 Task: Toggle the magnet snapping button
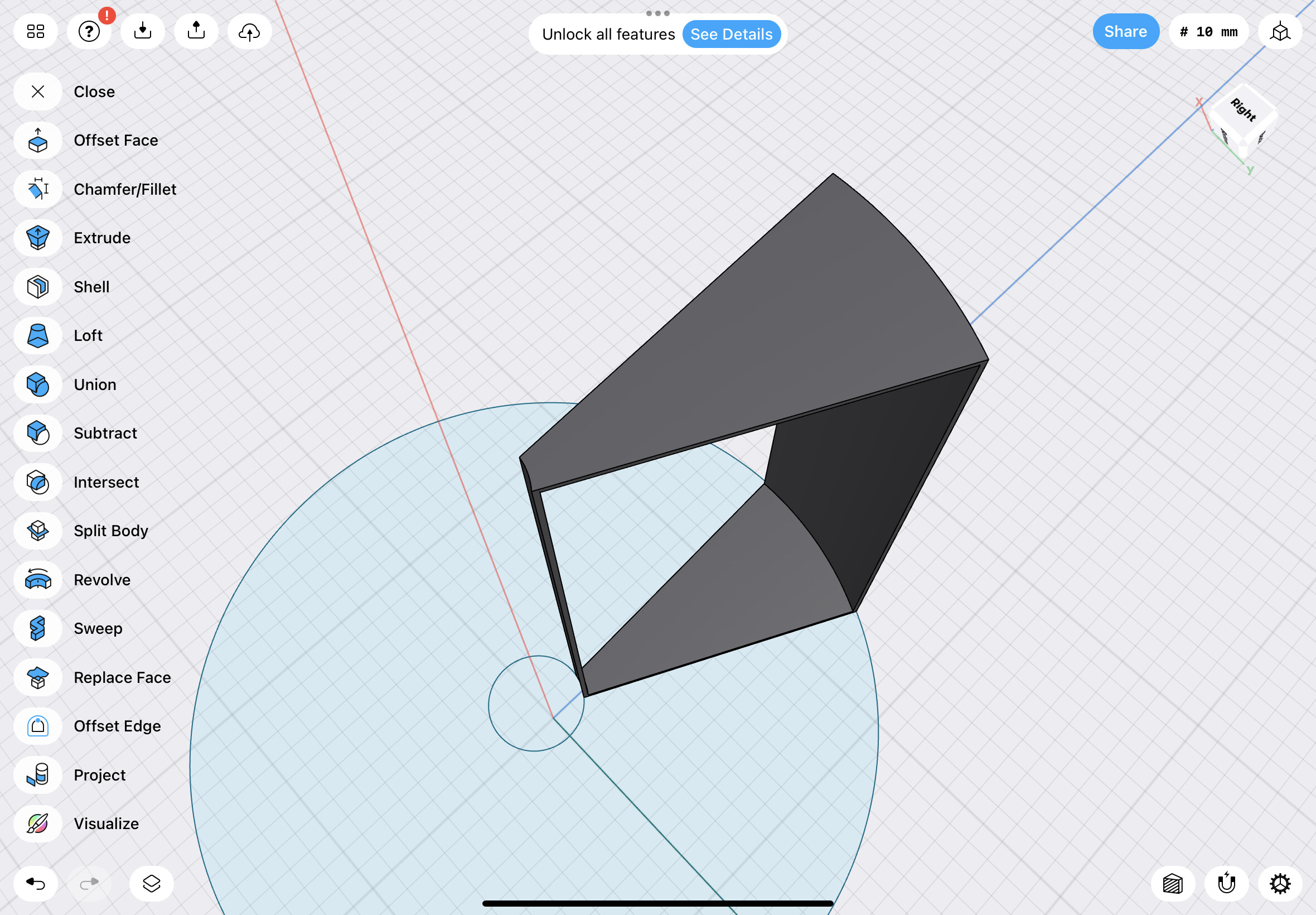[1226, 883]
